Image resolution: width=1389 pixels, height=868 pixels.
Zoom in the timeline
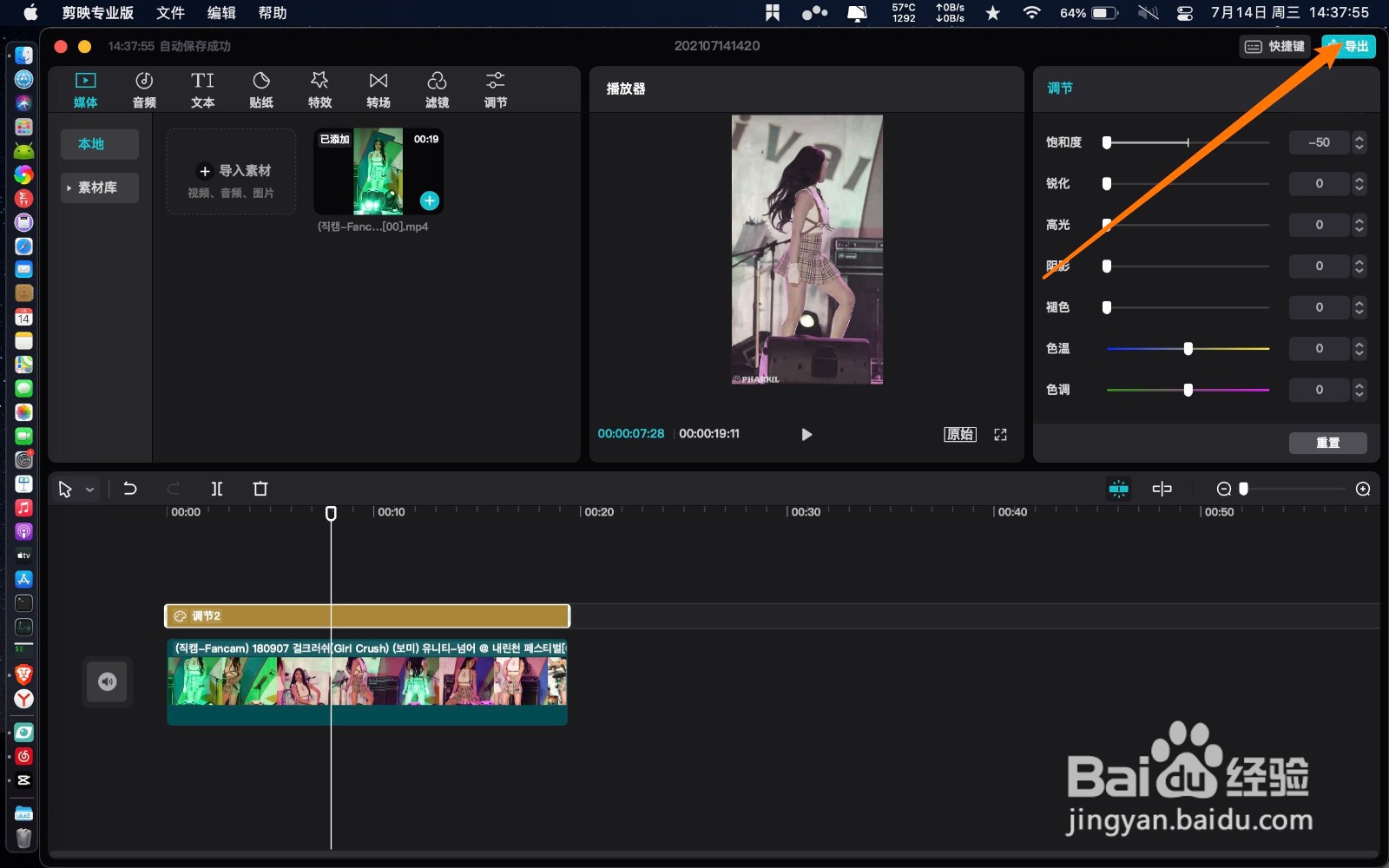(1363, 489)
